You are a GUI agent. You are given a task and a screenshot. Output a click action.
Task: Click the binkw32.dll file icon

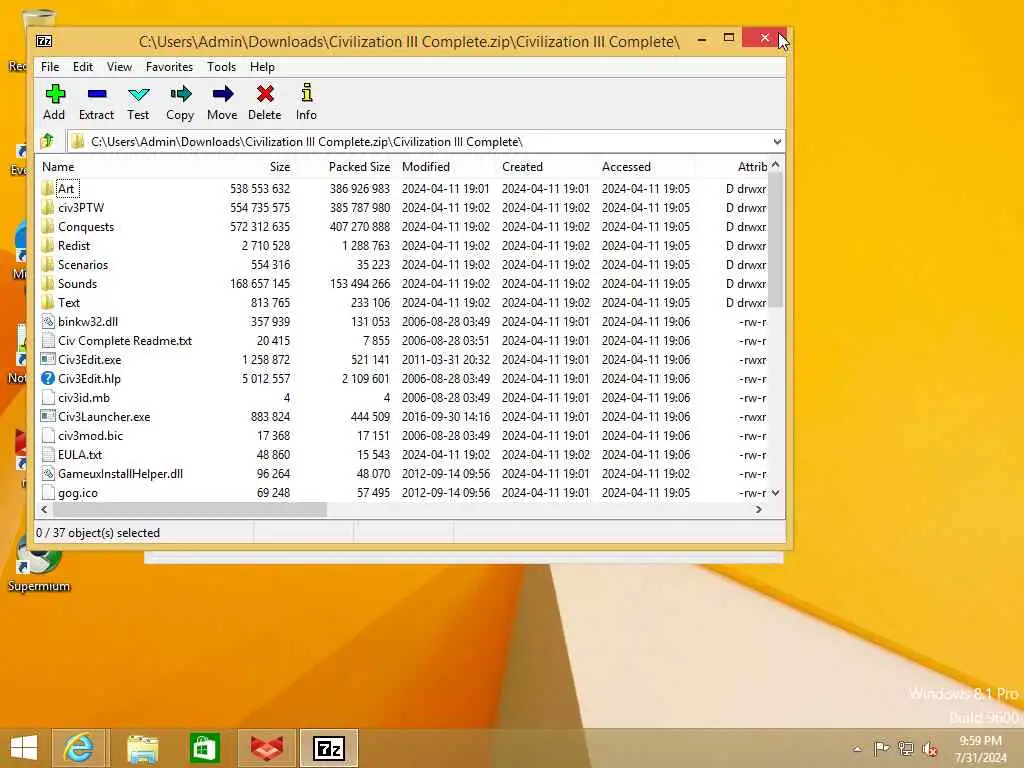click(x=48, y=321)
